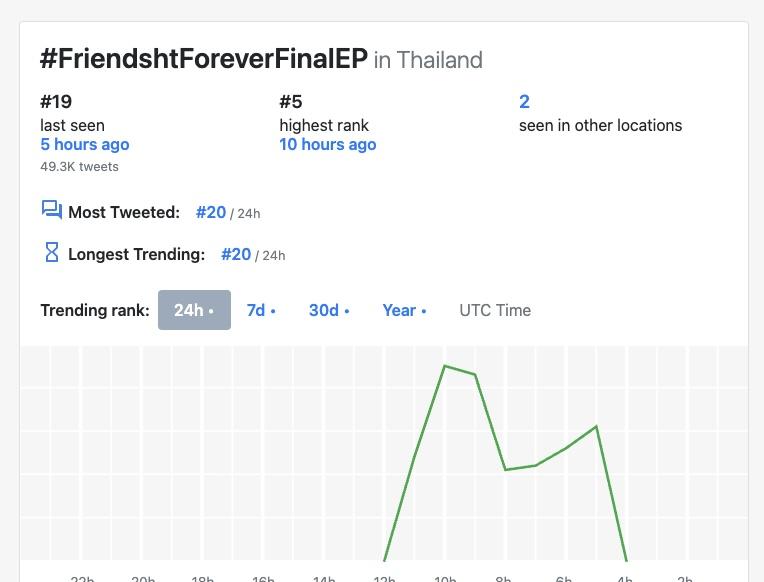Image resolution: width=764 pixels, height=582 pixels.
Task: Switch to the 7d trending rank tab
Action: [x=260, y=310]
